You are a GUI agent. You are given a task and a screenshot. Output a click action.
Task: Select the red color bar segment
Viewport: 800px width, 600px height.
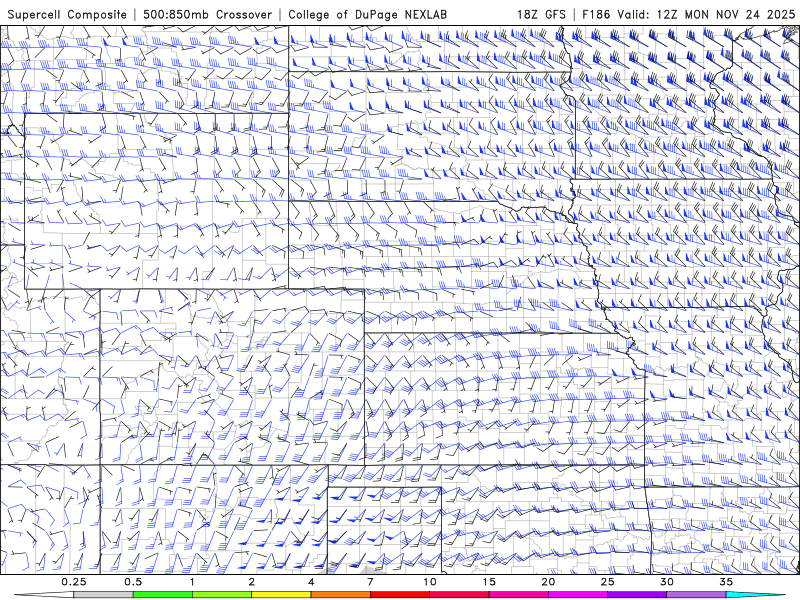click(x=399, y=595)
